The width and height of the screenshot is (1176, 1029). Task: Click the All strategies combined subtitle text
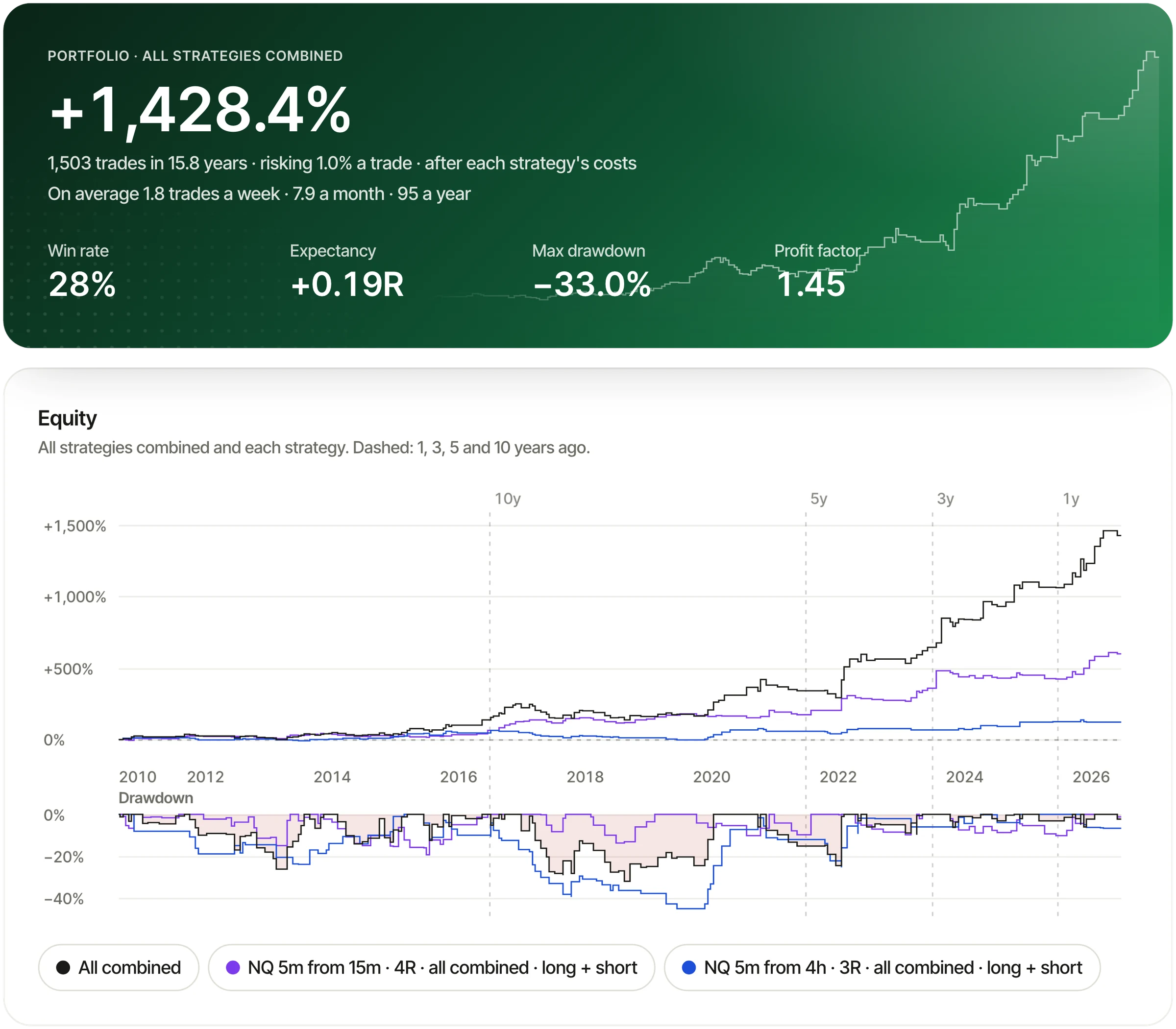[314, 448]
